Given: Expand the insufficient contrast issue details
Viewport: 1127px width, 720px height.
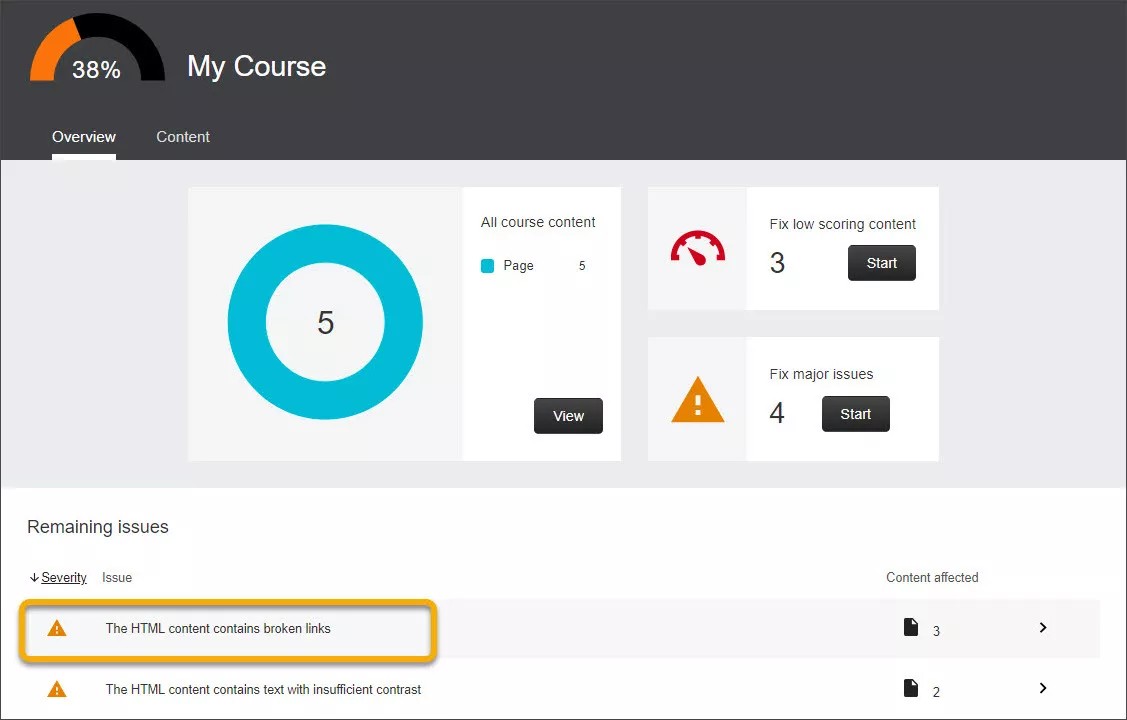Looking at the screenshot, I should [1043, 687].
